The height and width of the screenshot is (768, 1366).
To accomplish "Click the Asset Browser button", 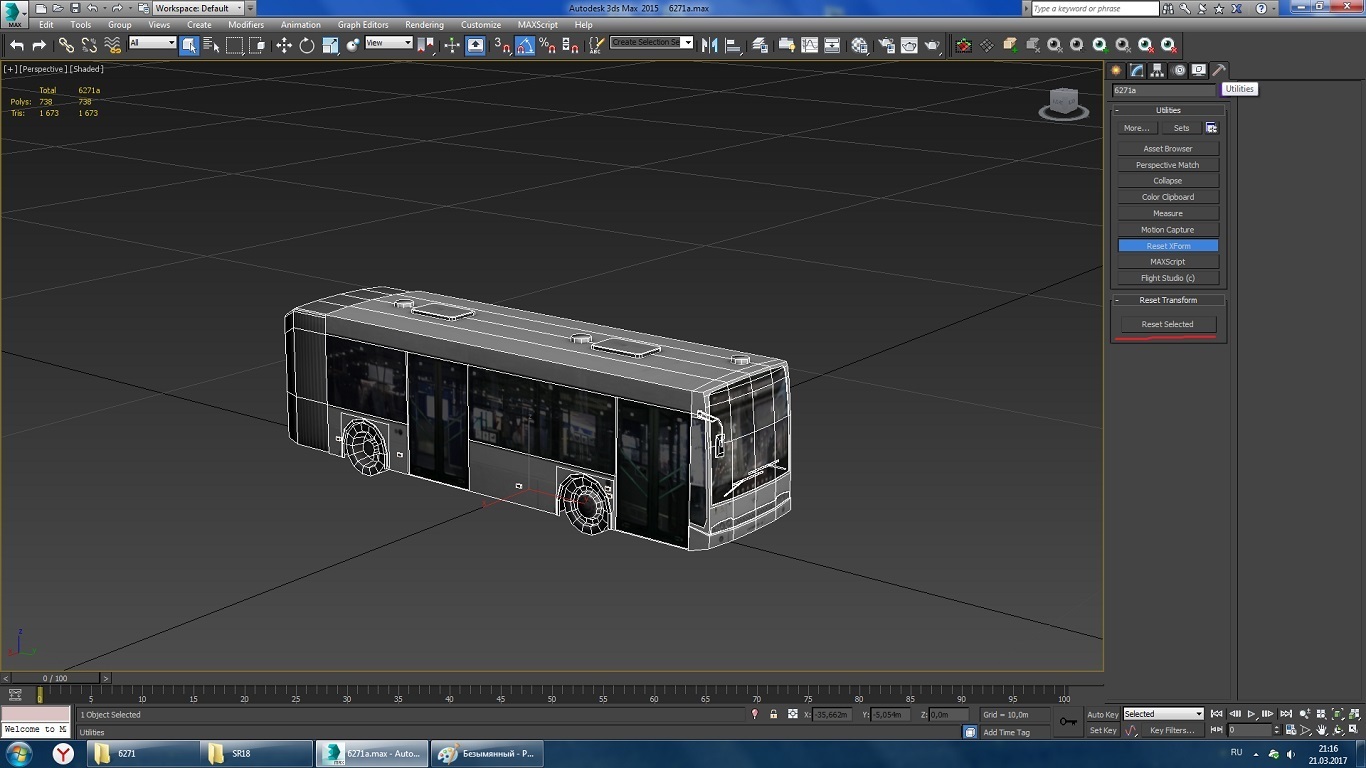I will point(1168,149).
